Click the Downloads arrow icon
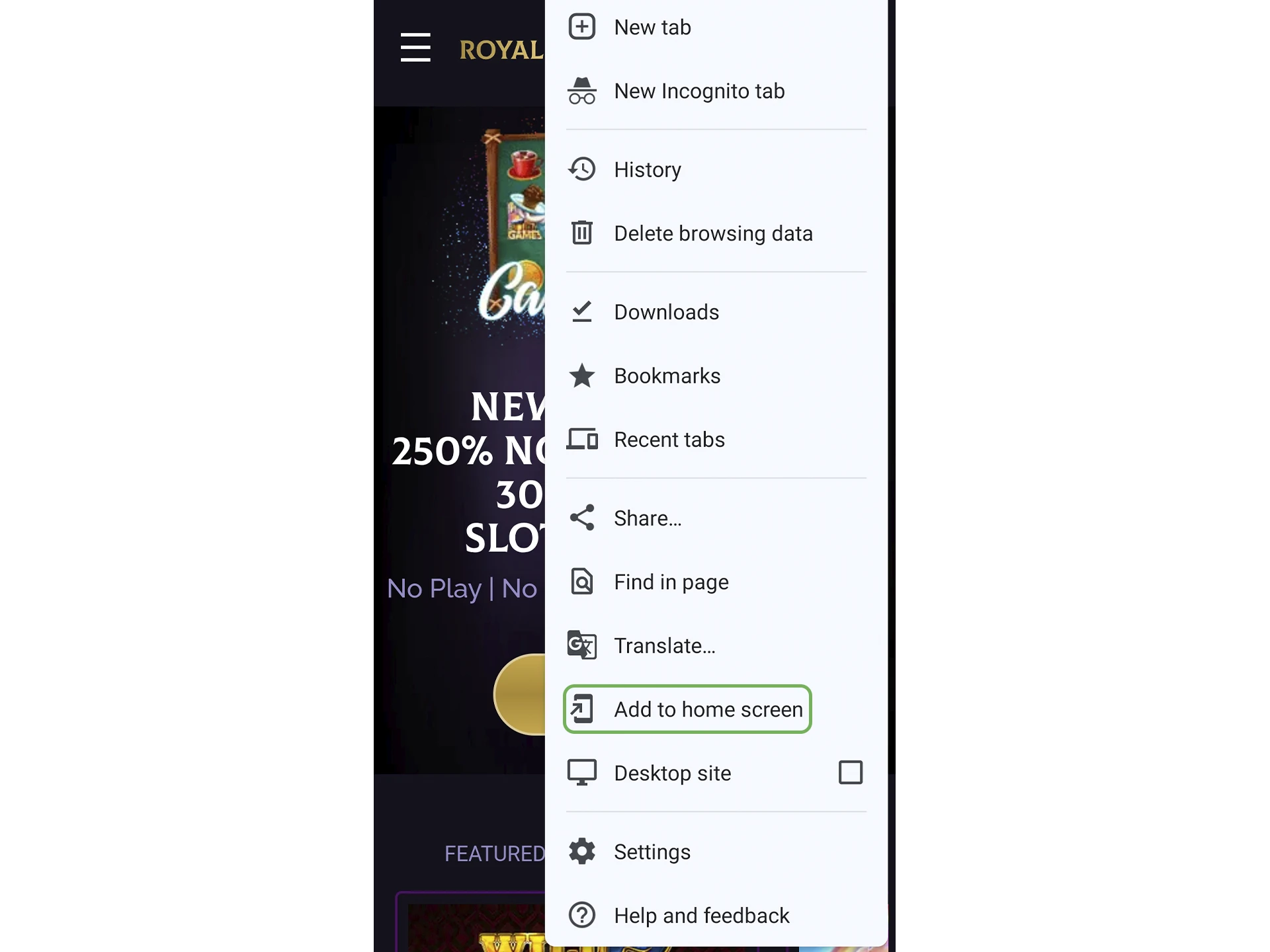The height and width of the screenshot is (952, 1270). pos(582,310)
